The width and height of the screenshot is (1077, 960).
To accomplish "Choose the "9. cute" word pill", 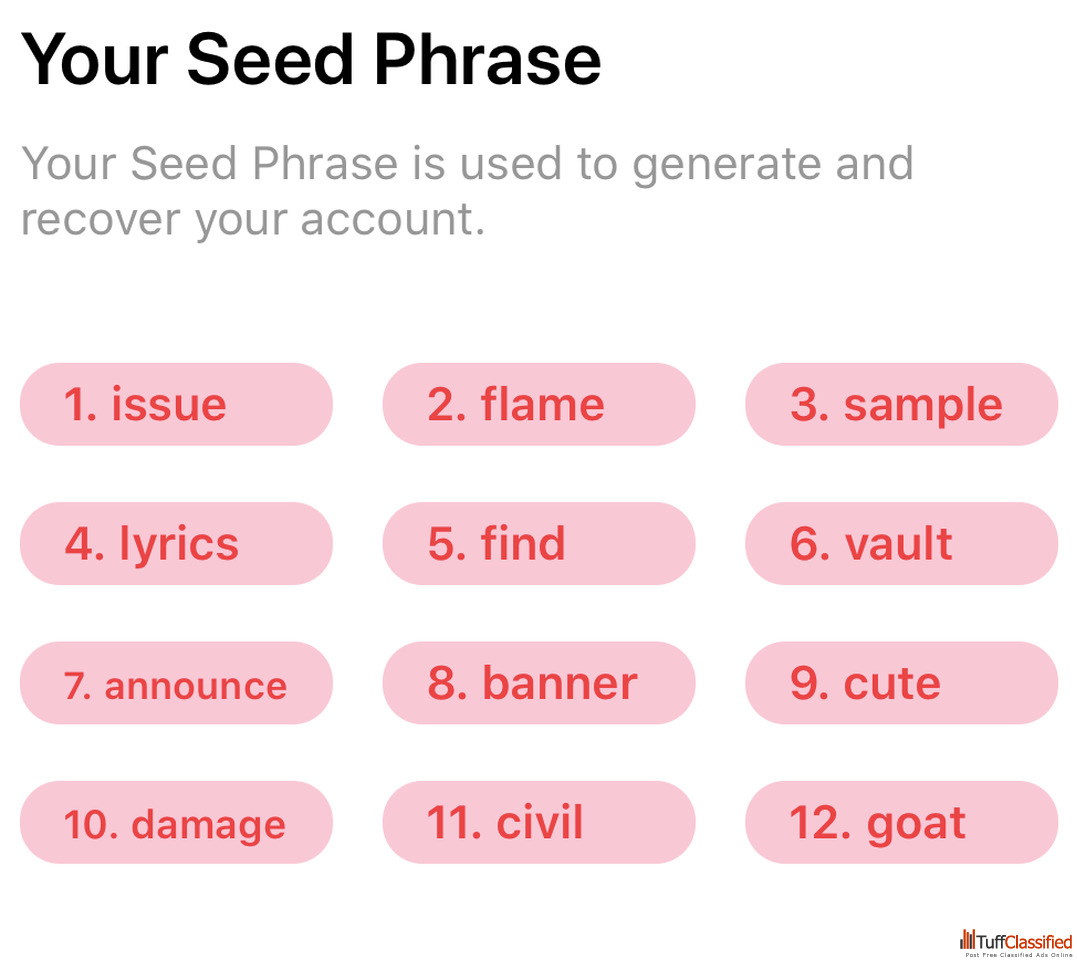I will click(901, 683).
